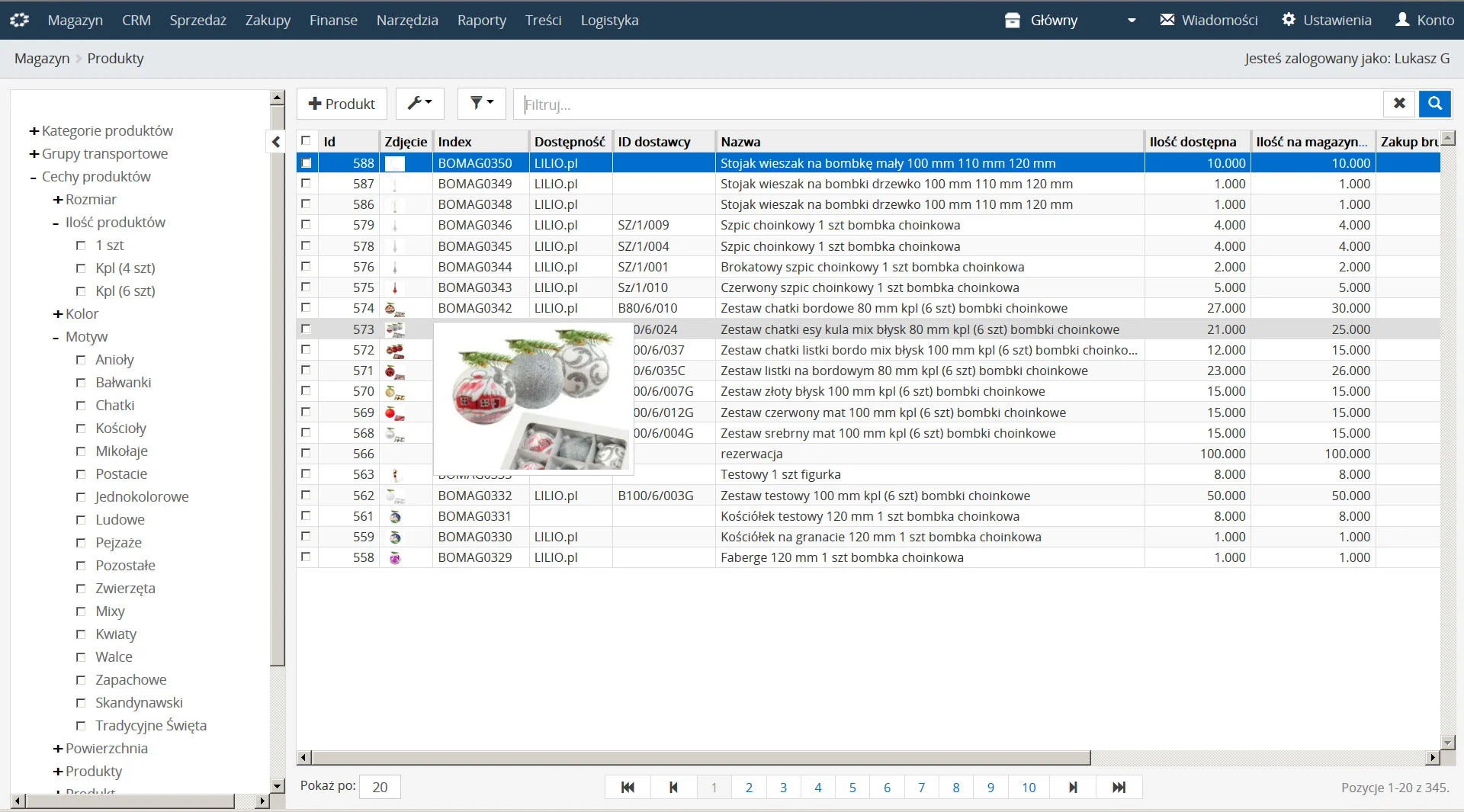The width and height of the screenshot is (1464, 812).
Task: Collapse the sidebar with the left chevron
Action: click(x=276, y=142)
